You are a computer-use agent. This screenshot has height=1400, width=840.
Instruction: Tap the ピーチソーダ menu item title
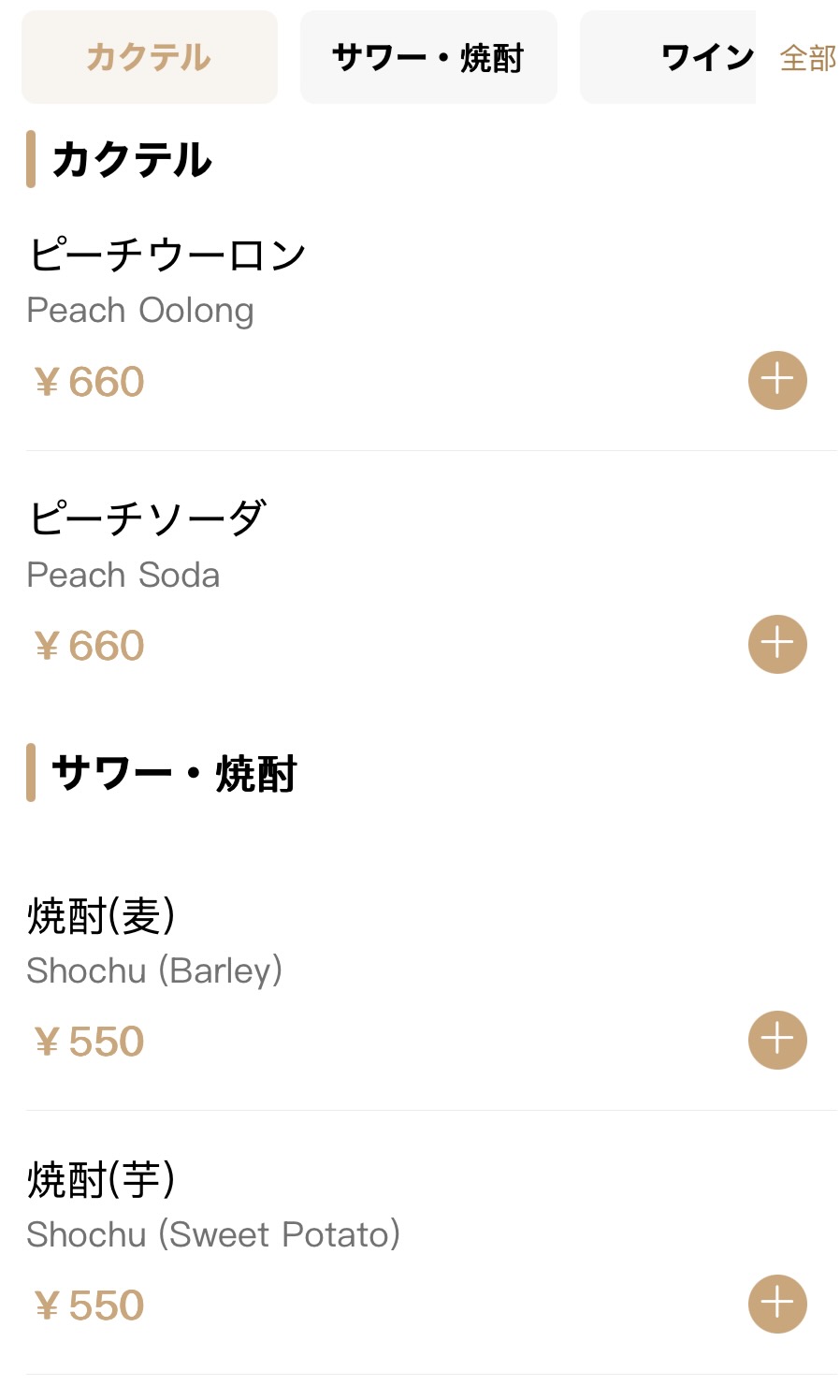coord(148,518)
